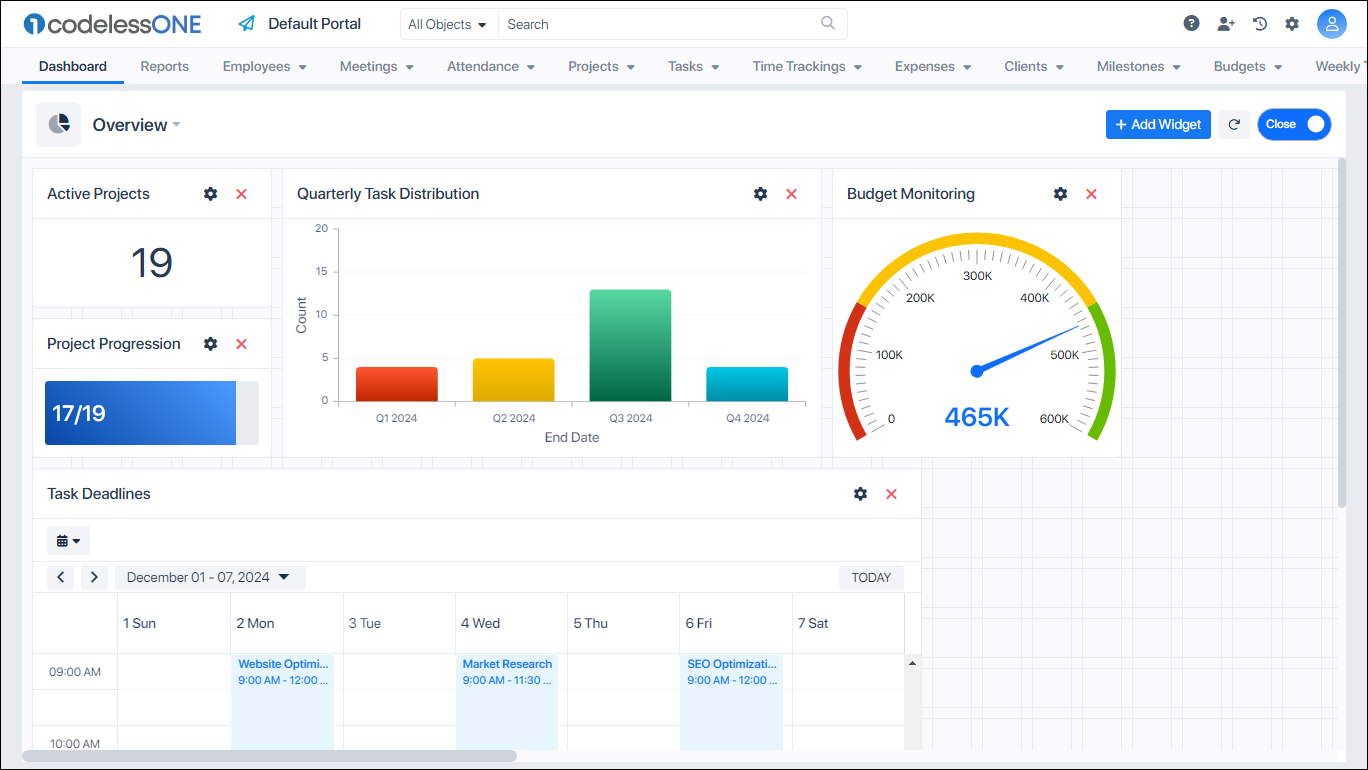Viewport: 1368px width, 770px height.
Task: Expand the December 01 - 07, 2024 date dropdown
Action: pyautogui.click(x=205, y=577)
